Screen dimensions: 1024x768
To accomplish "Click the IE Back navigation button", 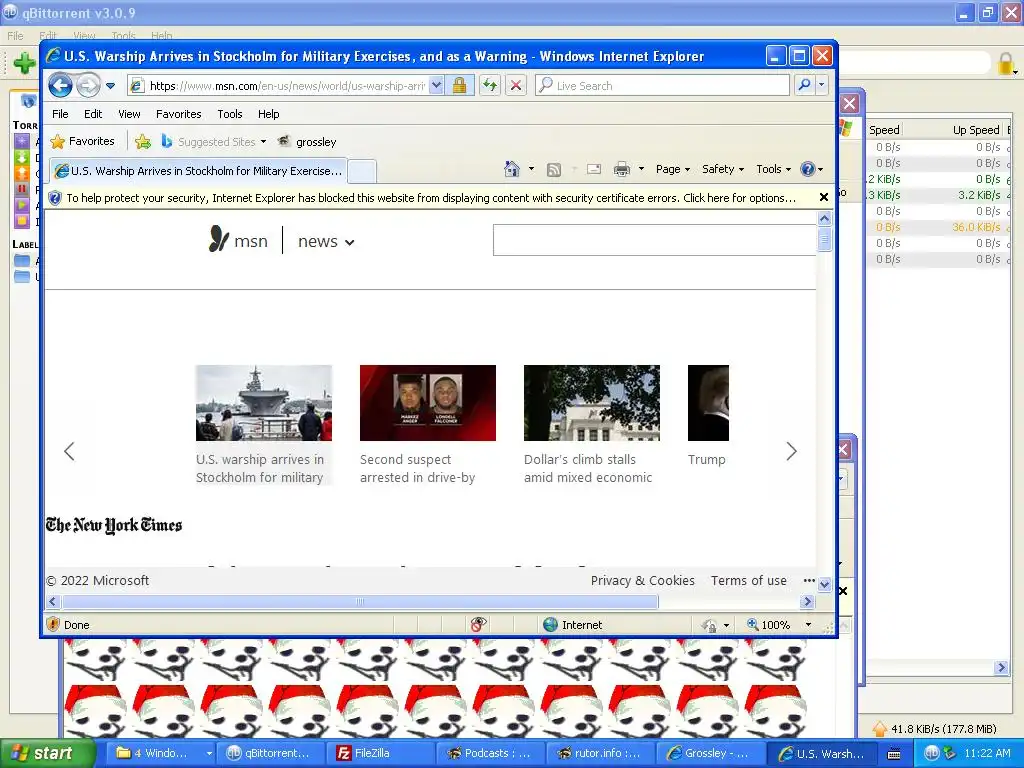I will 60,86.
